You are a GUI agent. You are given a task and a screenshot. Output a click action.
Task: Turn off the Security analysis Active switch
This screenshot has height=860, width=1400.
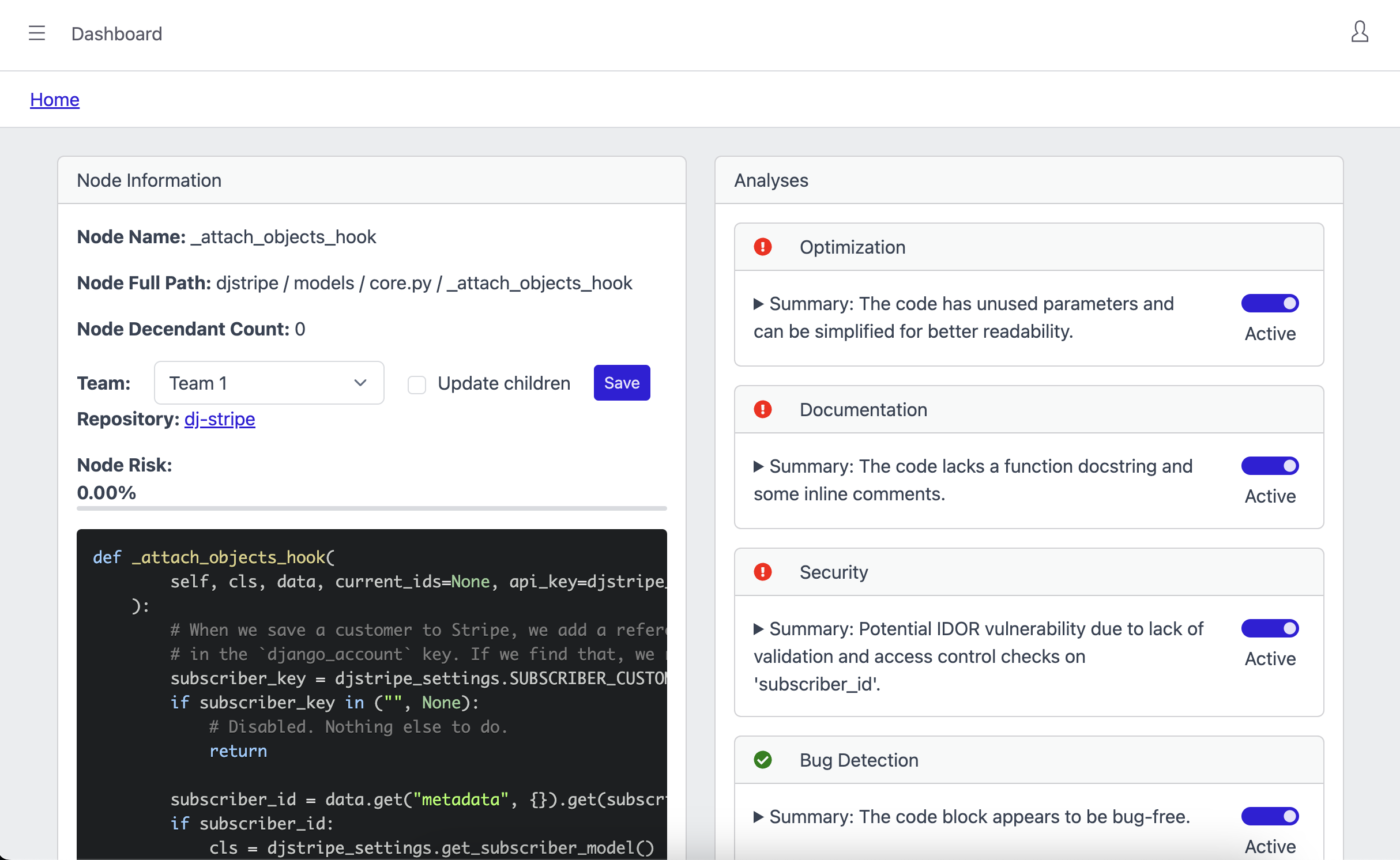1270,628
